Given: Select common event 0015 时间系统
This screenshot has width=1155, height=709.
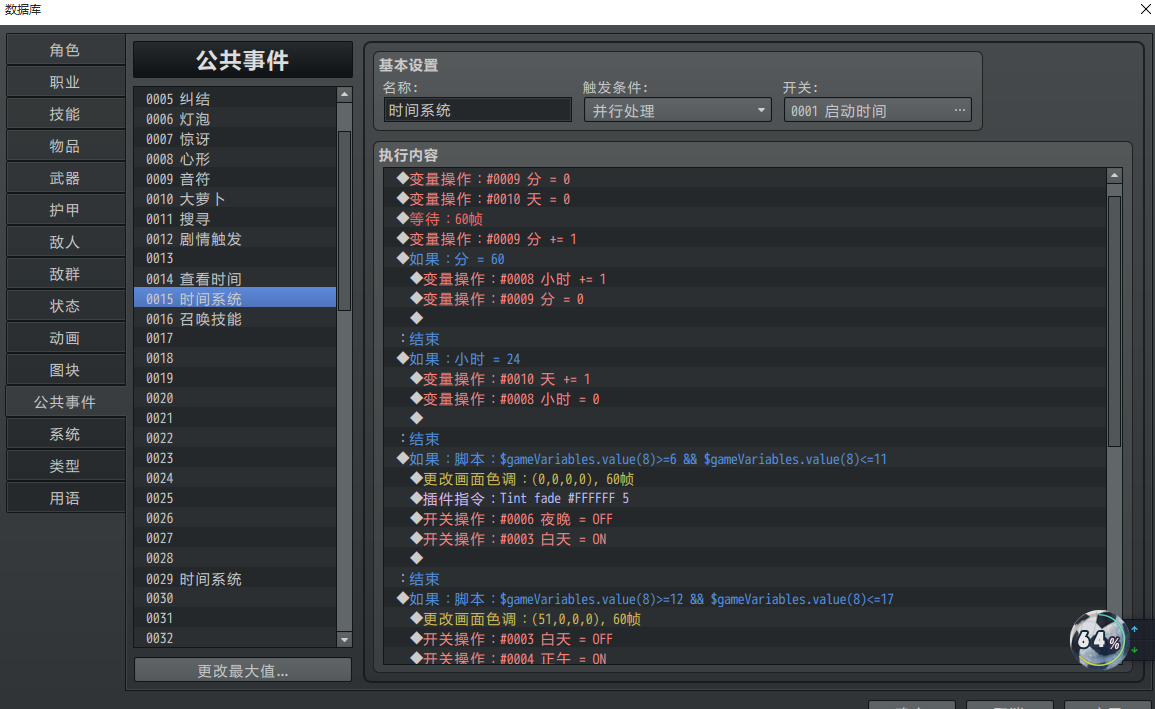Looking at the screenshot, I should [235, 299].
